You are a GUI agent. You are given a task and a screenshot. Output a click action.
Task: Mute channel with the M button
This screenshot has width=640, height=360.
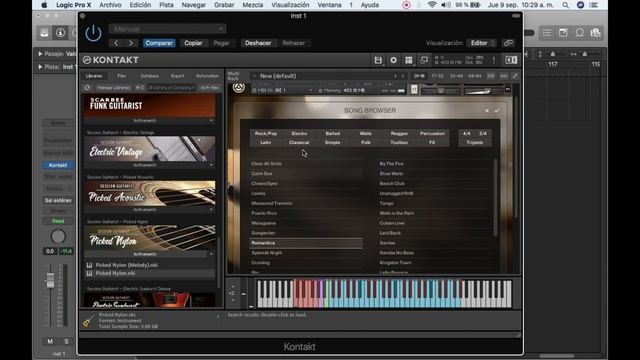(50, 341)
